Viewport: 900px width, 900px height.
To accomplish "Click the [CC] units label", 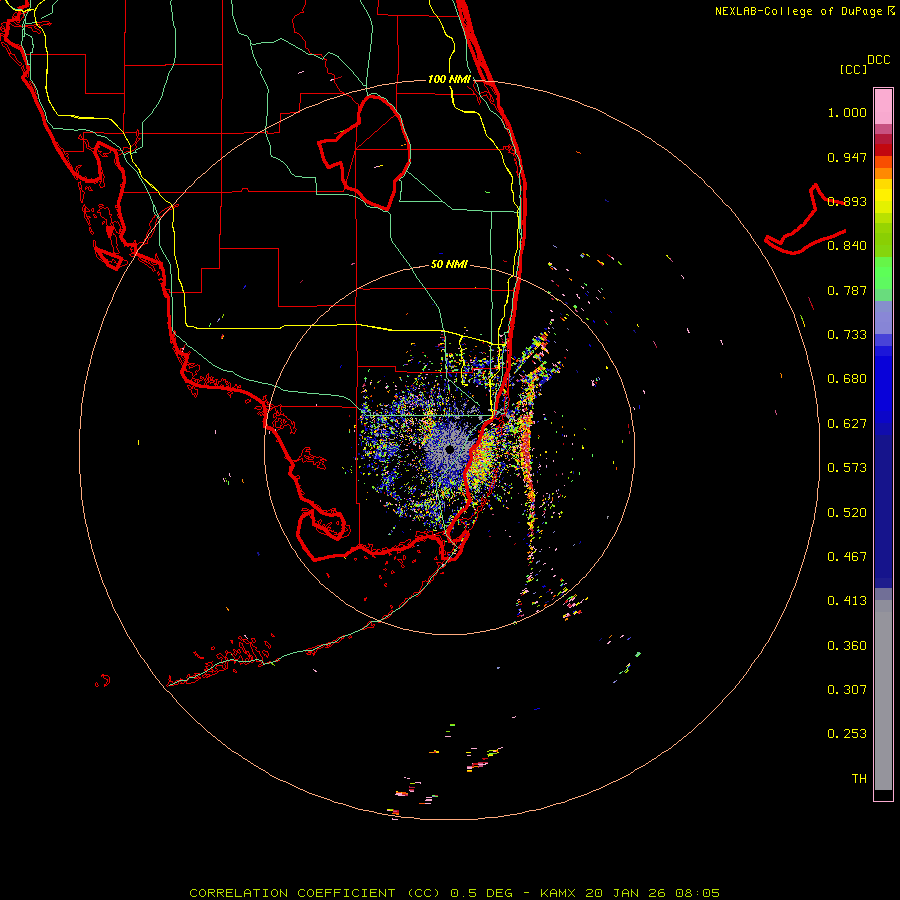I will click(853, 69).
